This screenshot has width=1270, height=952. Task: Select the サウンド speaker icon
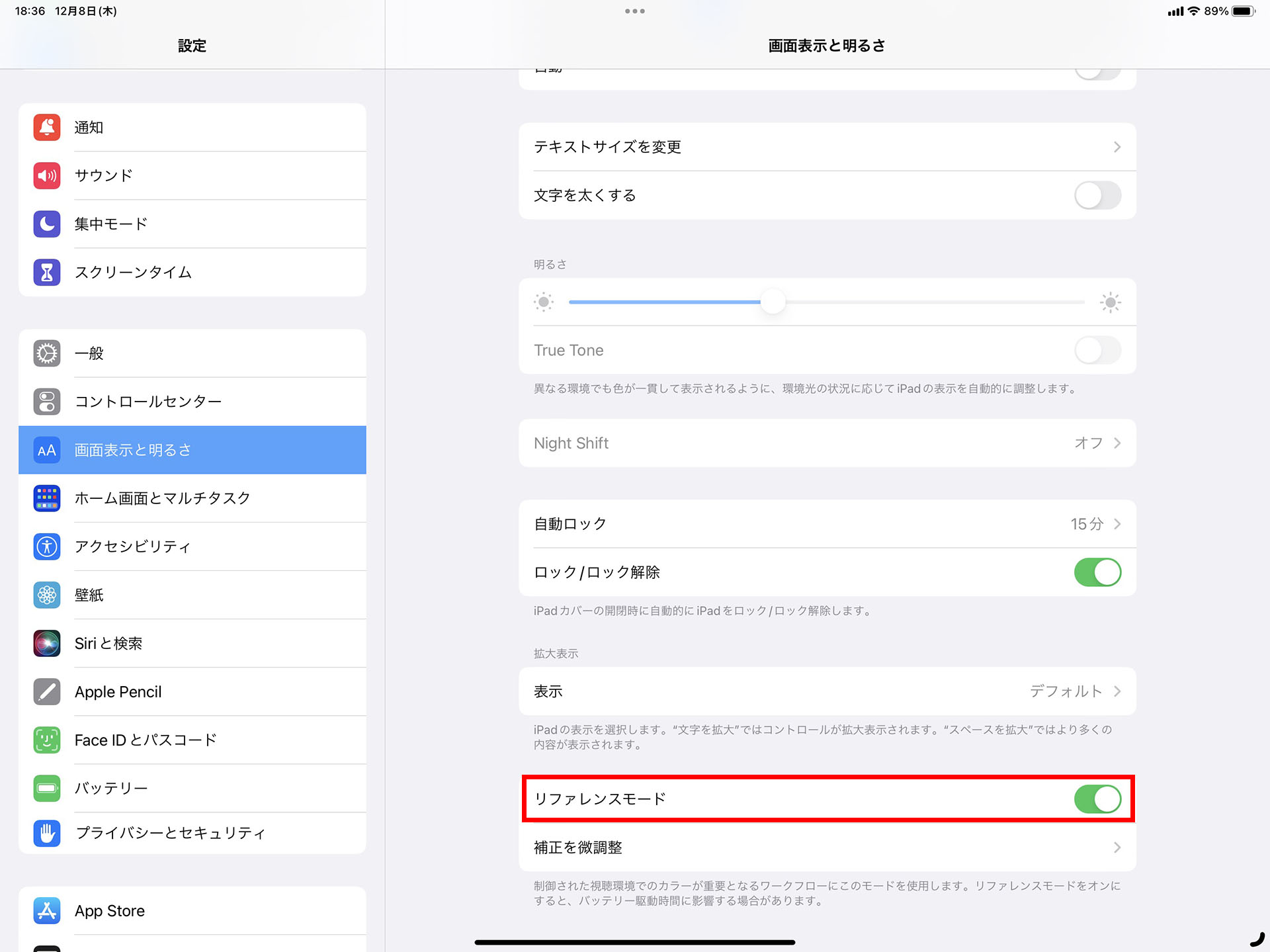tap(46, 175)
